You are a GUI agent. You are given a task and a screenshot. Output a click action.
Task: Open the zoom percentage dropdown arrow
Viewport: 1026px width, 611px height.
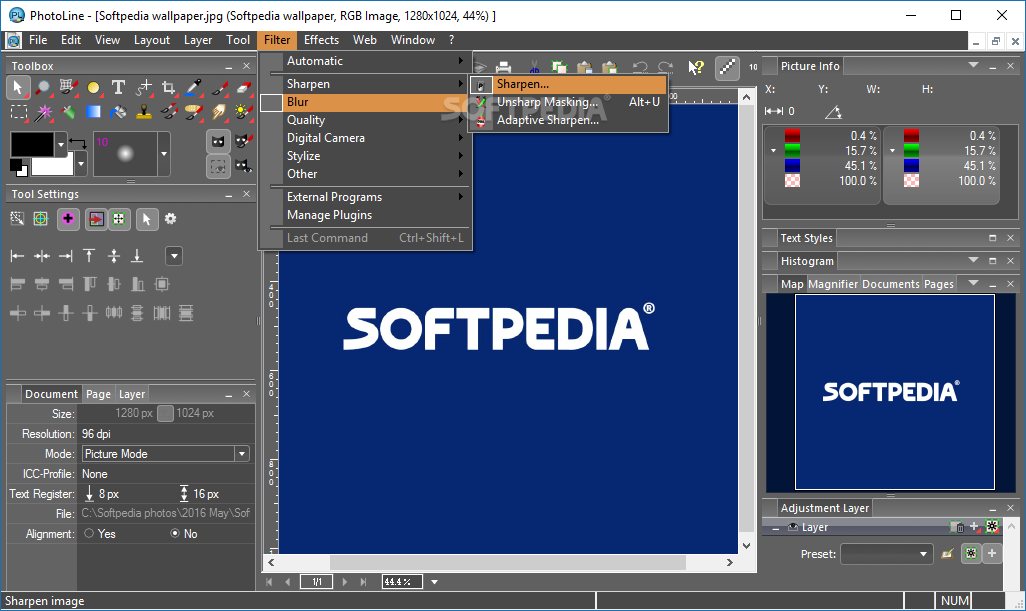[434, 582]
